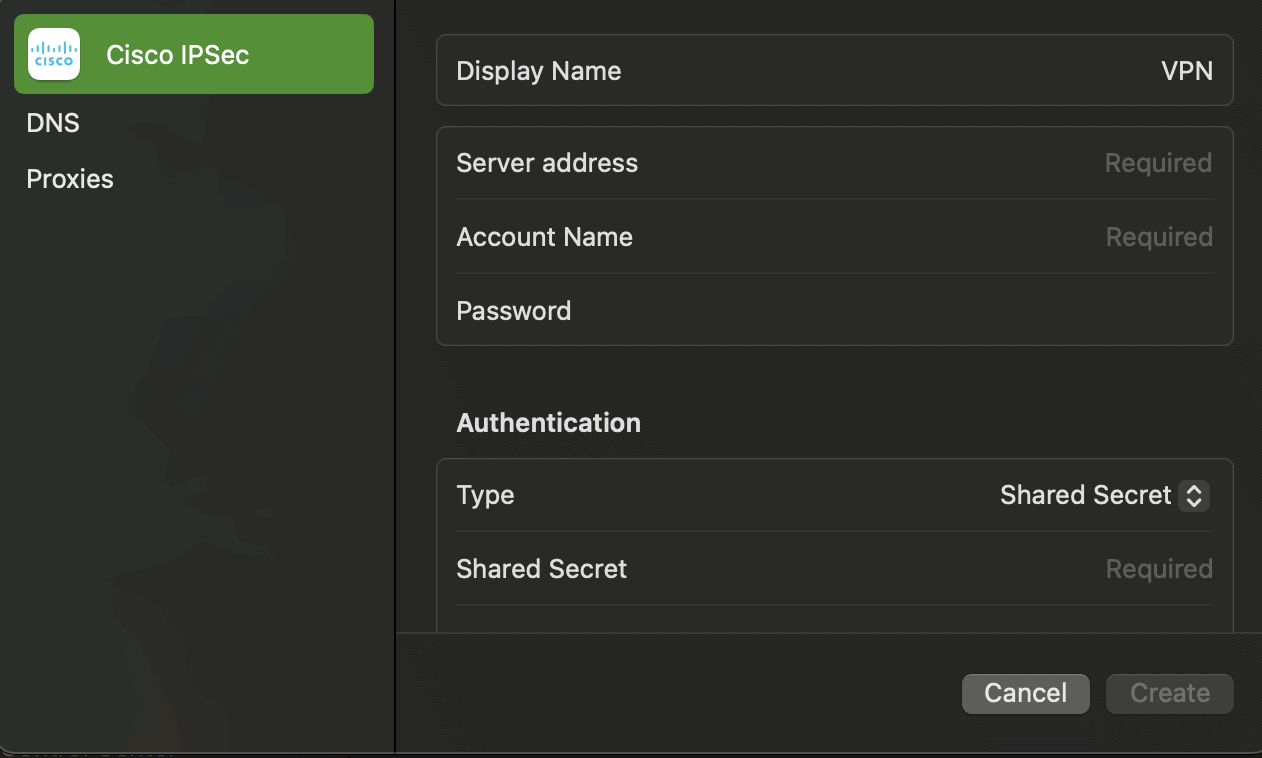Open the DNS section in sidebar

click(53, 123)
